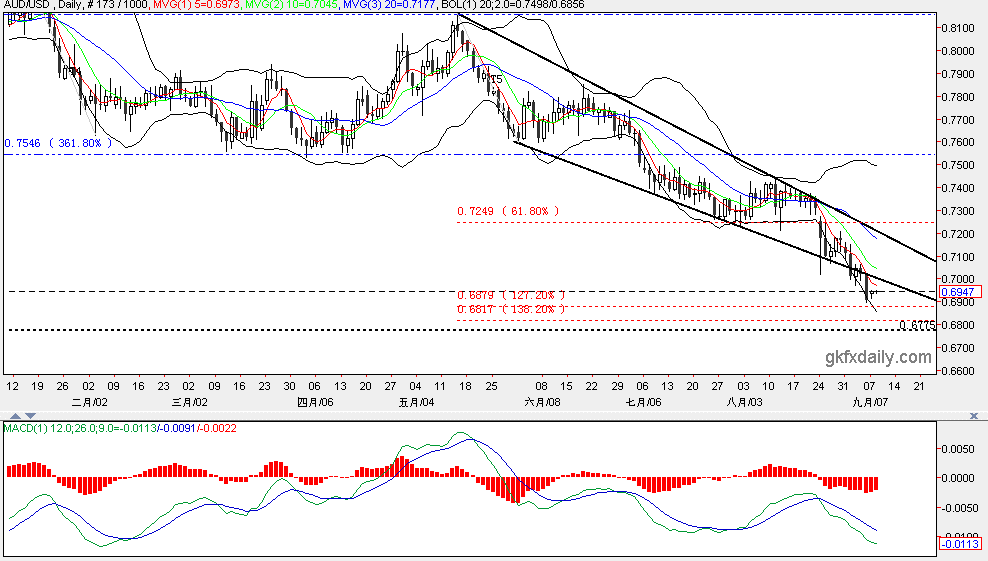988x561 pixels.
Task: Click the current price tag 0.6947
Action: tap(960, 292)
